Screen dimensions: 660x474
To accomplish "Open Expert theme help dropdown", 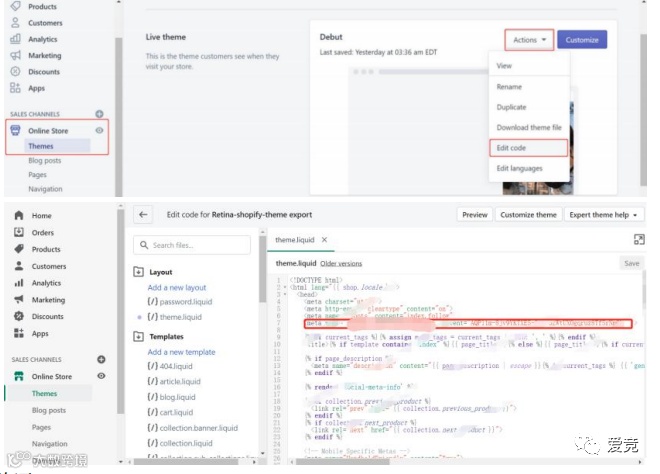I will pyautogui.click(x=603, y=215).
